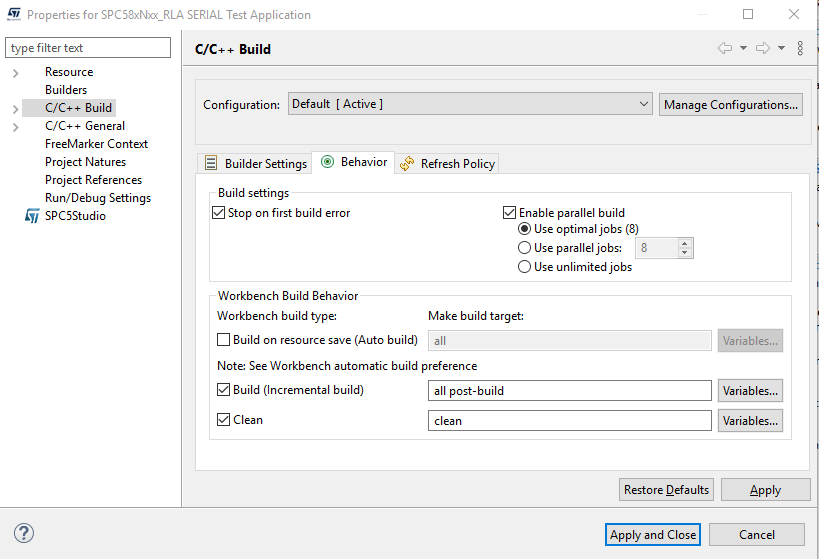Click the auto build target 'all' field
This screenshot has height=559, width=819.
[569, 341]
